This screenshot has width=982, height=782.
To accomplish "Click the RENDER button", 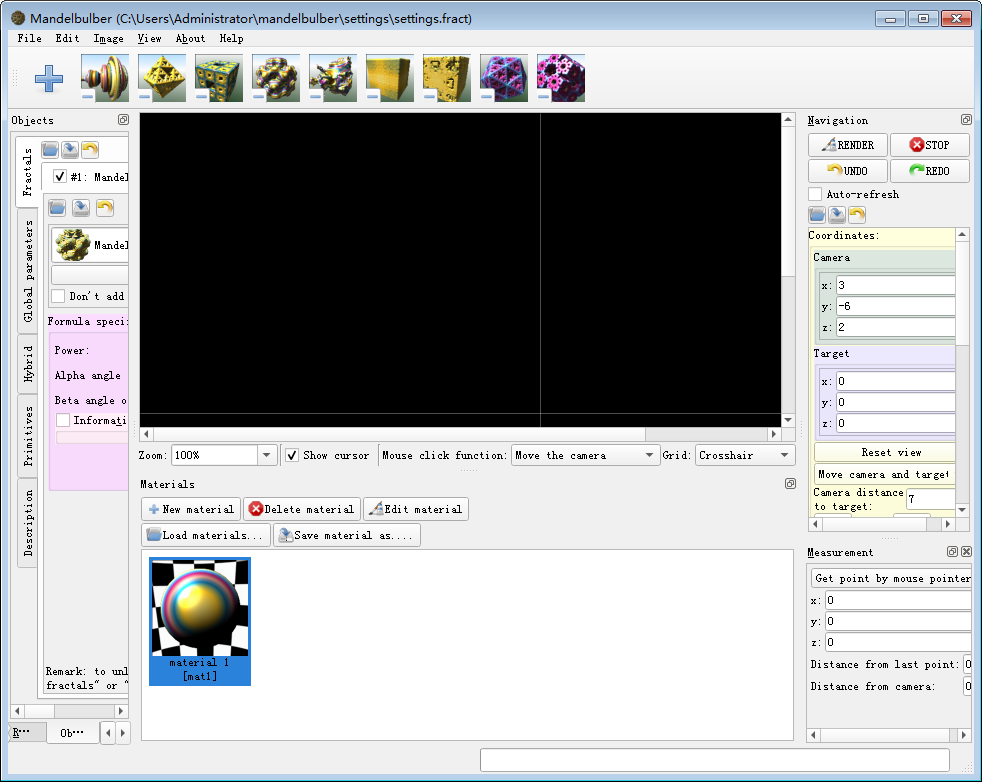I will [x=848, y=145].
